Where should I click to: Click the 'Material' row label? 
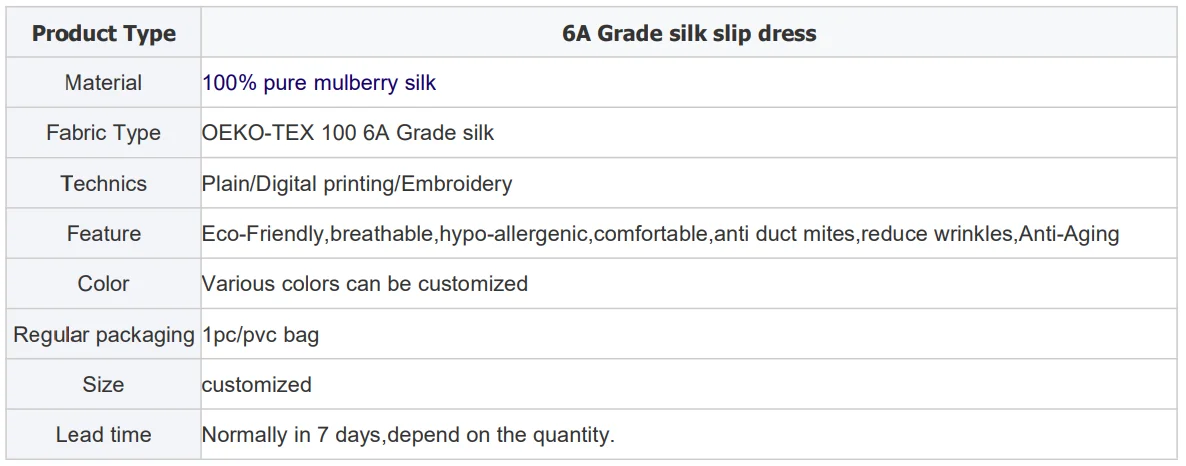[x=103, y=83]
